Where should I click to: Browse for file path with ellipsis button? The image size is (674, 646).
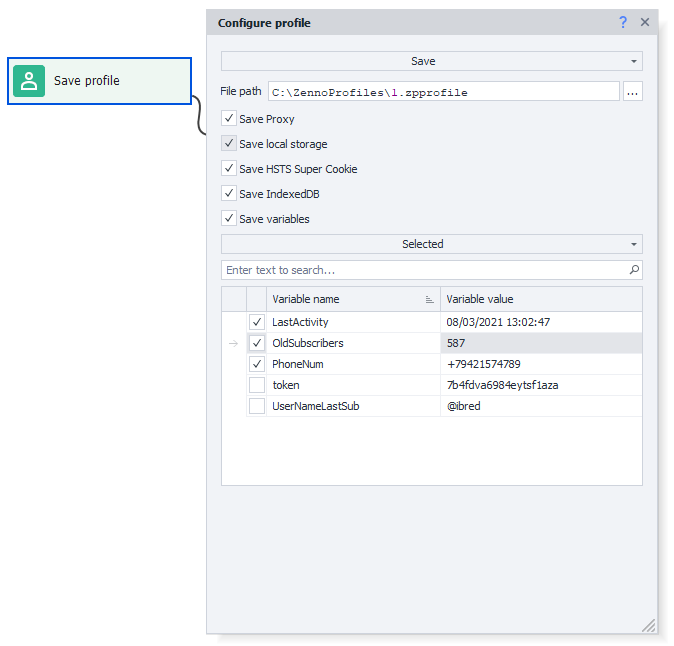pyautogui.click(x=632, y=92)
